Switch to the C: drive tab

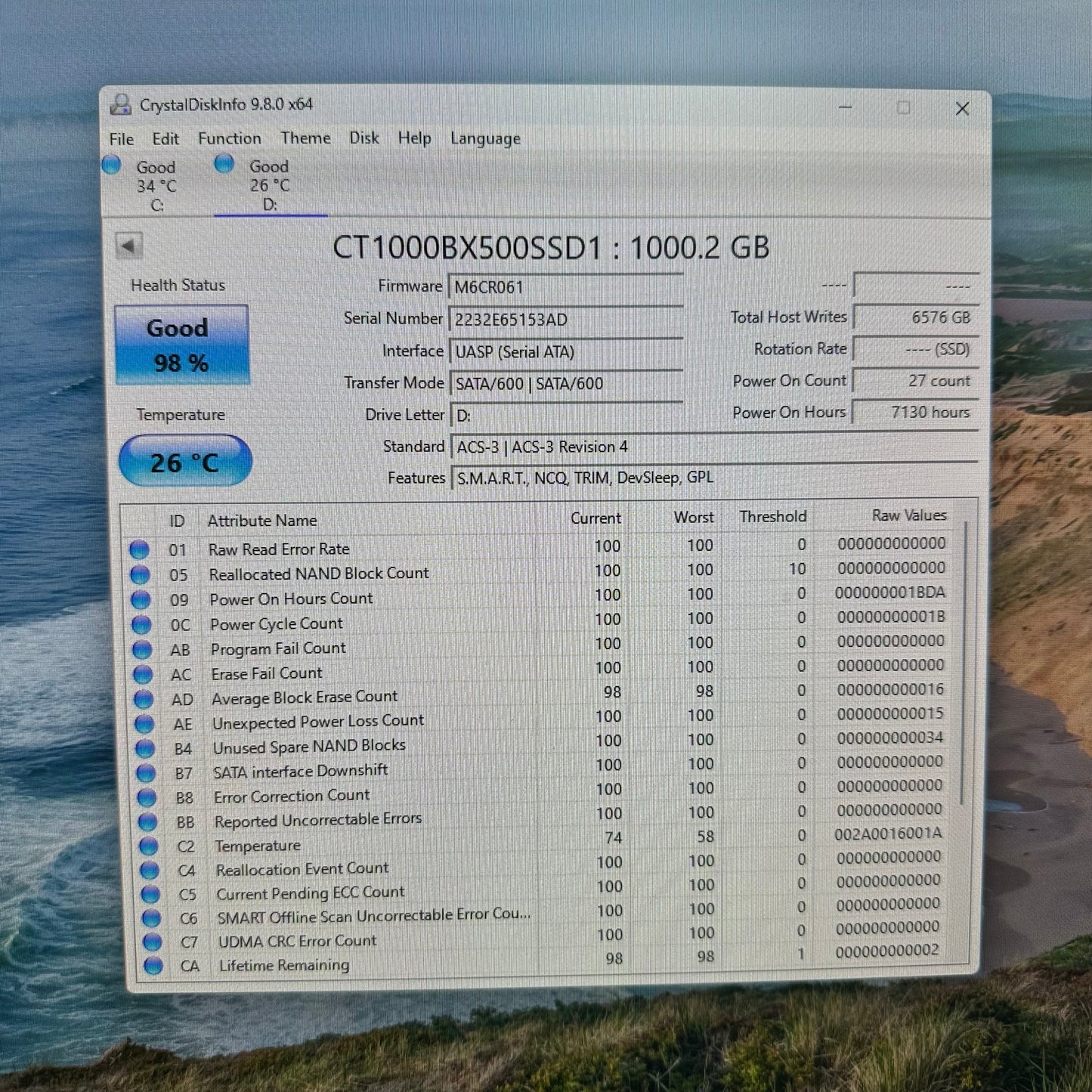156,185
